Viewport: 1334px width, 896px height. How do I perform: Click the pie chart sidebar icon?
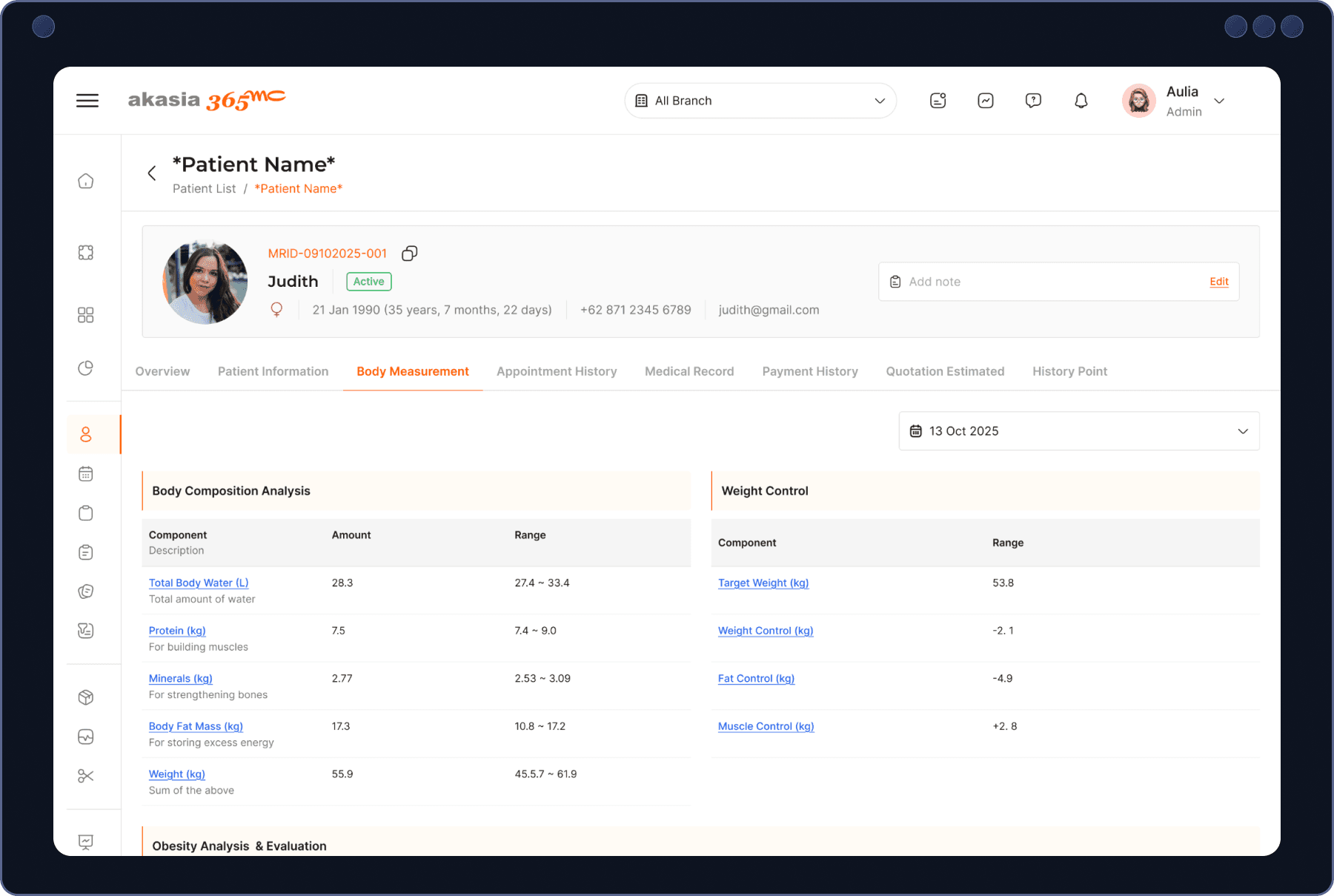(x=86, y=368)
